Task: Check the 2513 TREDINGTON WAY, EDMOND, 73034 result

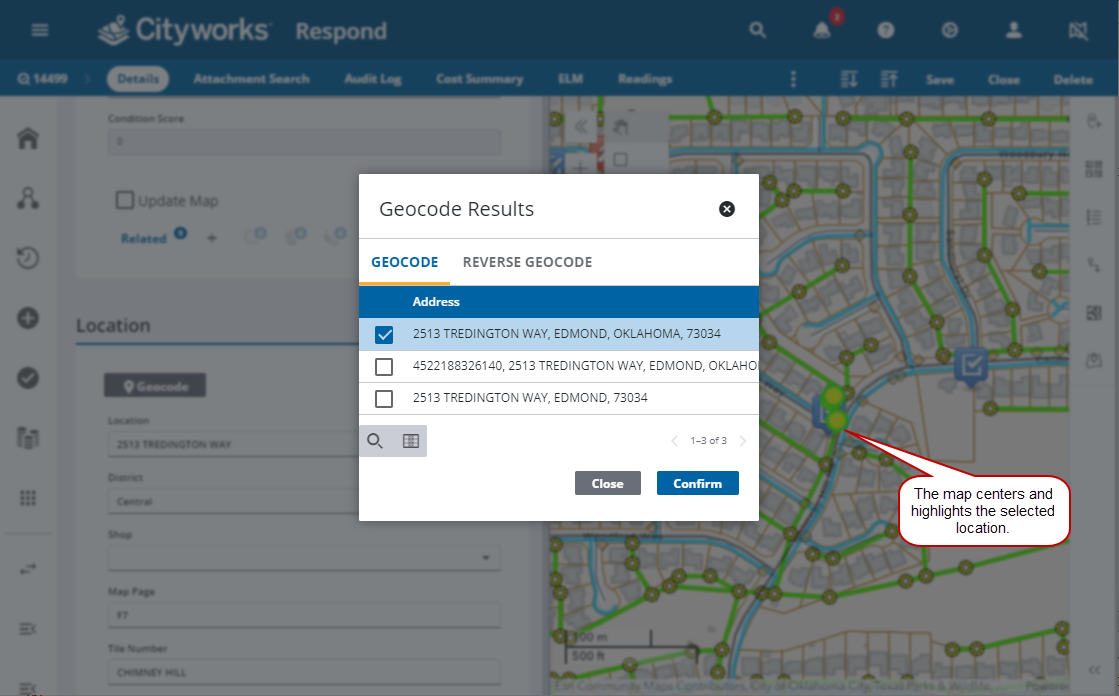Action: click(x=384, y=399)
